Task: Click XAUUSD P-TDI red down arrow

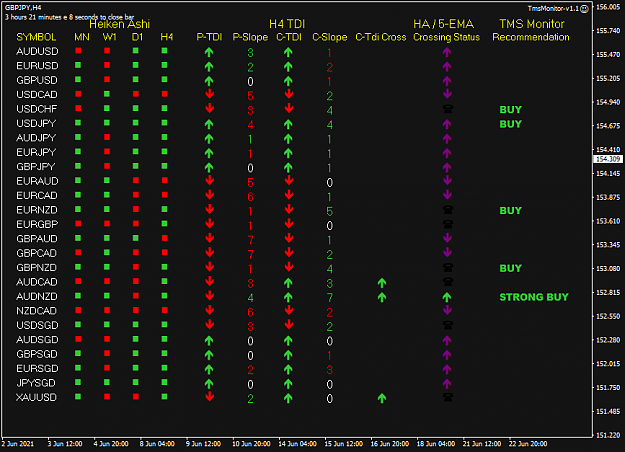Action: [x=210, y=397]
